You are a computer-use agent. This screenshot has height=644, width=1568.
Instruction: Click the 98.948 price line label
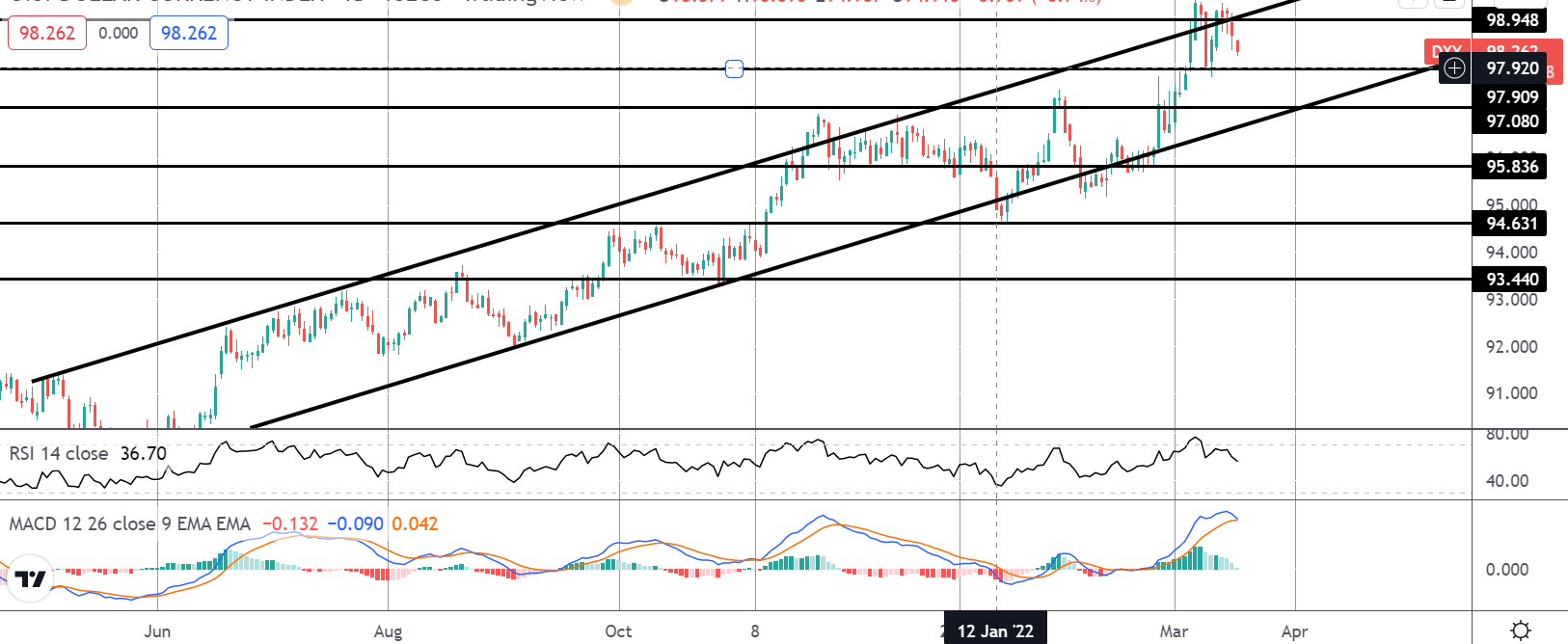[1511, 20]
